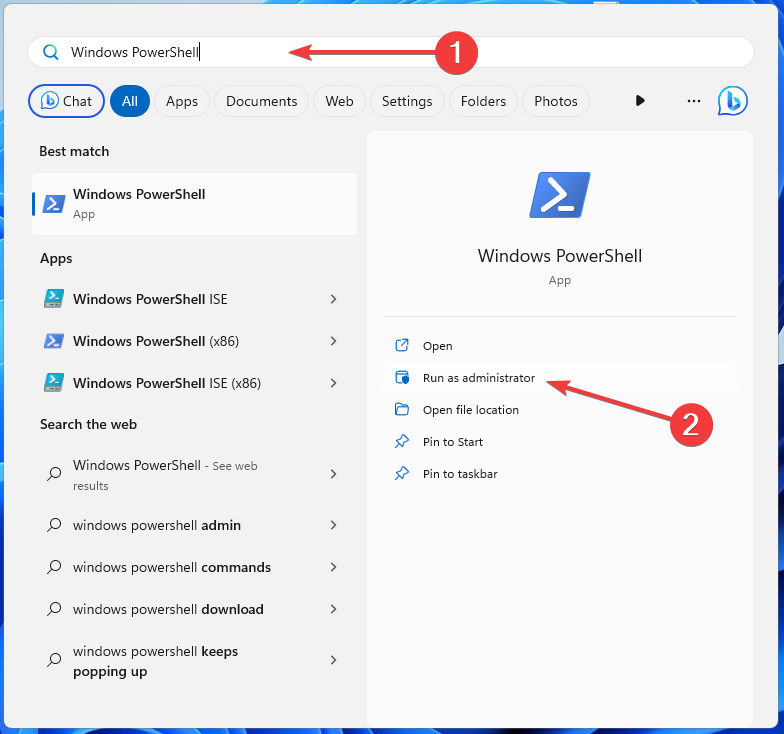This screenshot has height=734, width=784.
Task: Click the Bing icon at top right
Action: 733,101
